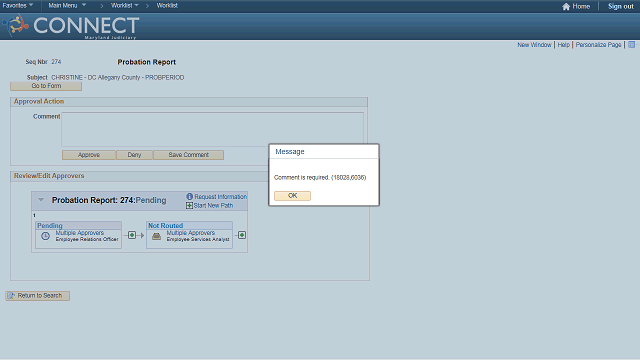This screenshot has width=640, height=360.
Task: Open the Help link
Action: pyautogui.click(x=564, y=44)
